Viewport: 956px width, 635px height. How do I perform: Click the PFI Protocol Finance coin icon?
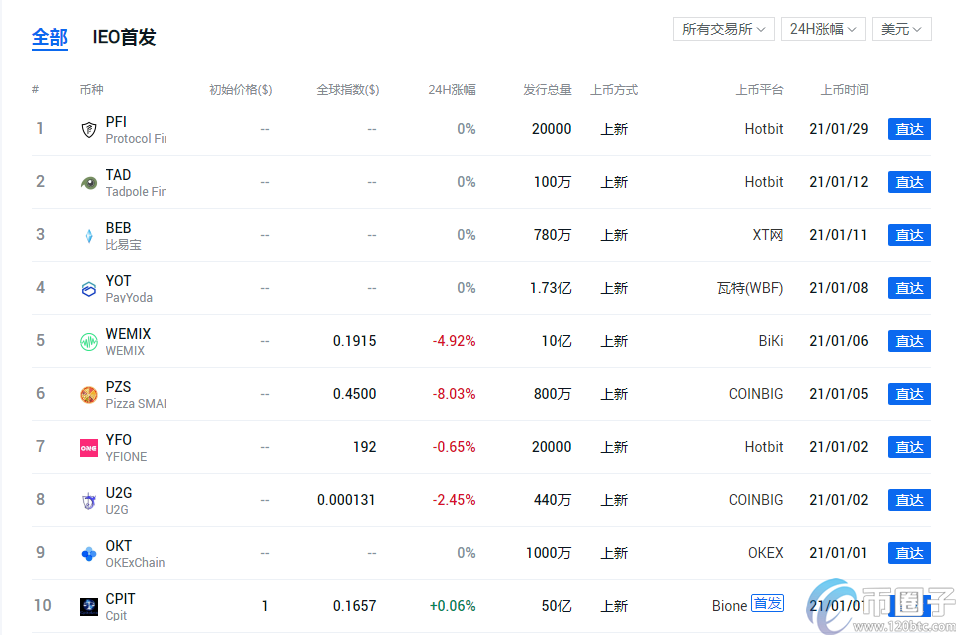[89, 130]
